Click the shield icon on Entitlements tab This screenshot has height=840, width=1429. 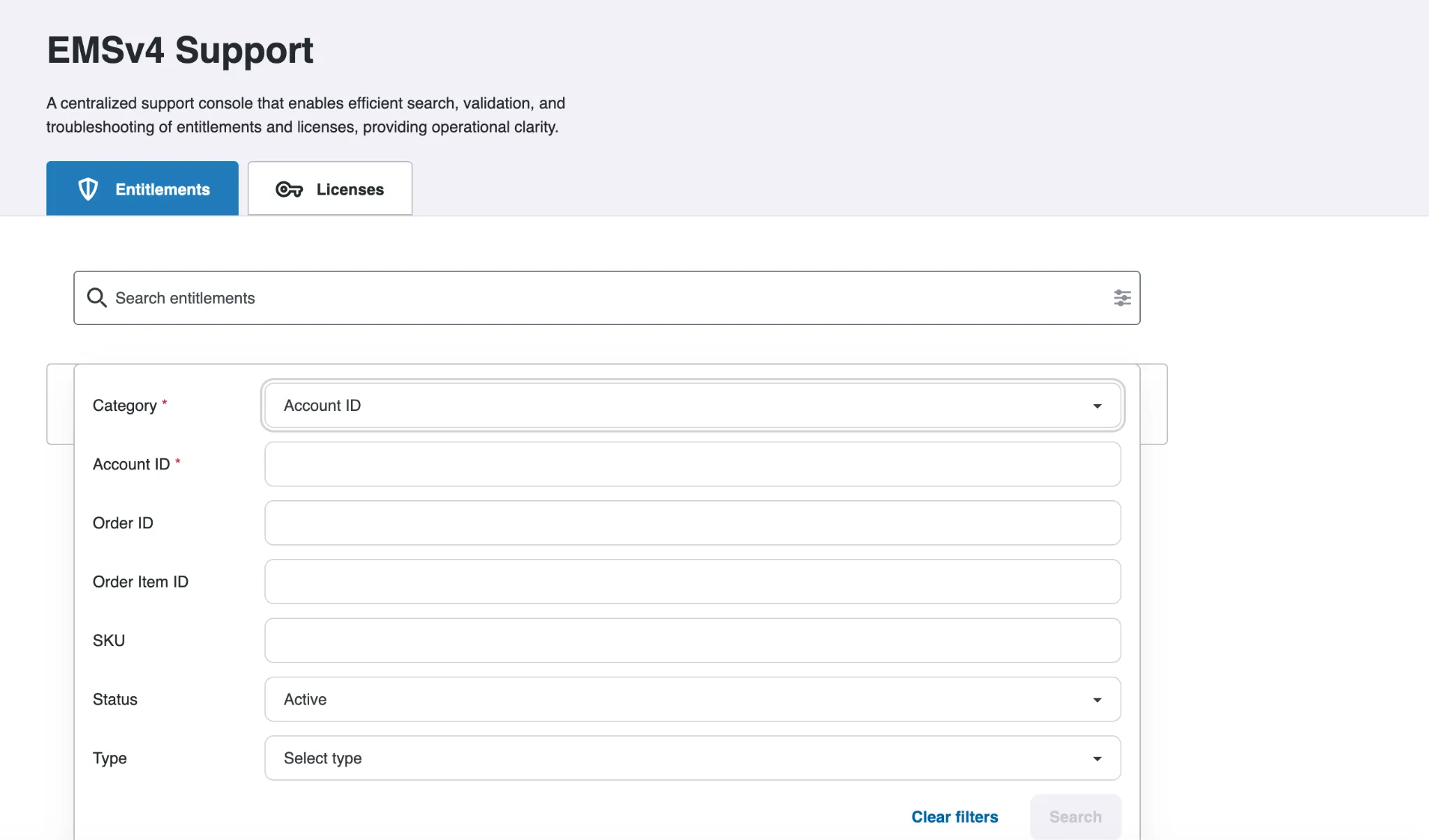tap(88, 189)
